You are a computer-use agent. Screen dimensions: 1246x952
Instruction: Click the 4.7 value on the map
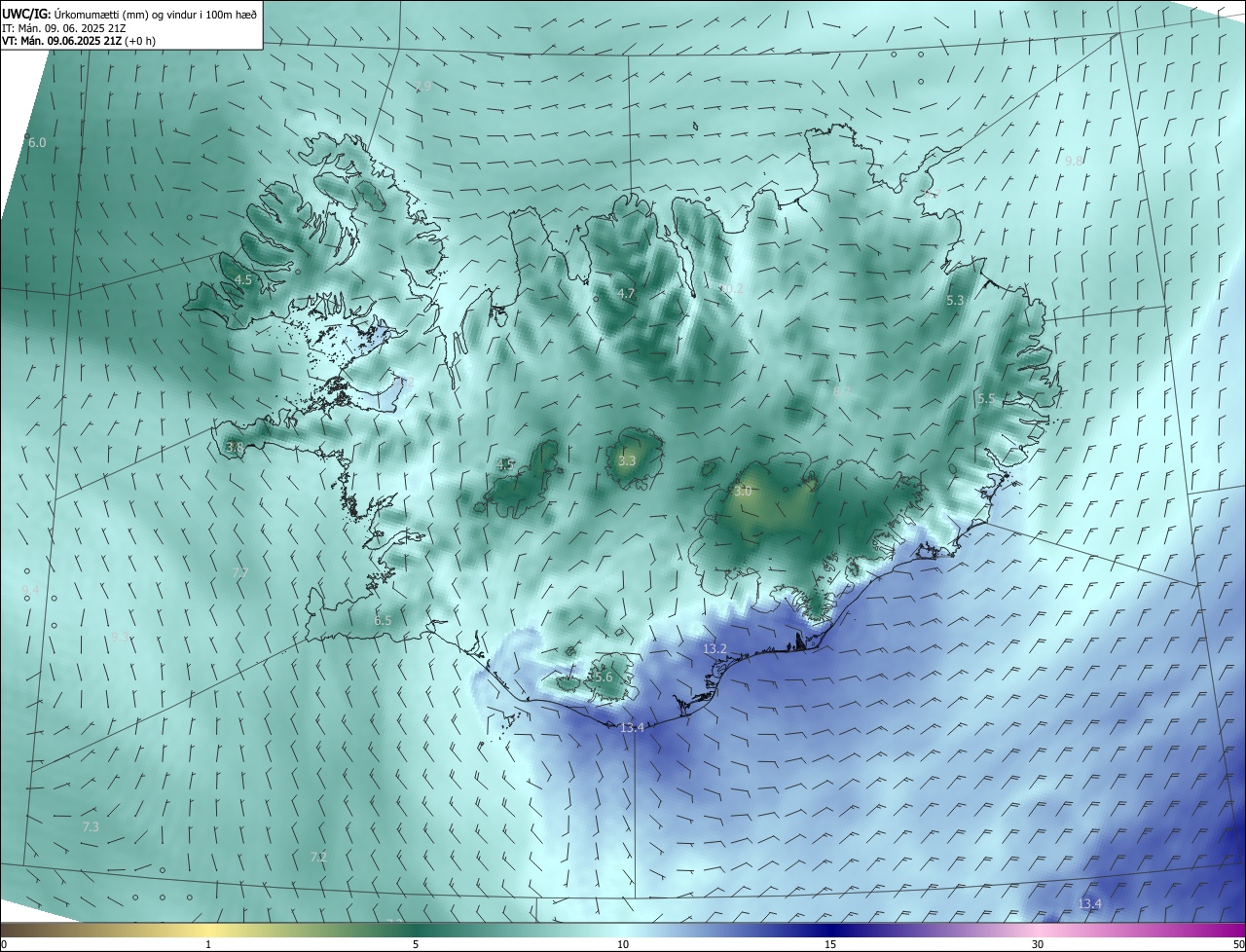click(x=626, y=293)
